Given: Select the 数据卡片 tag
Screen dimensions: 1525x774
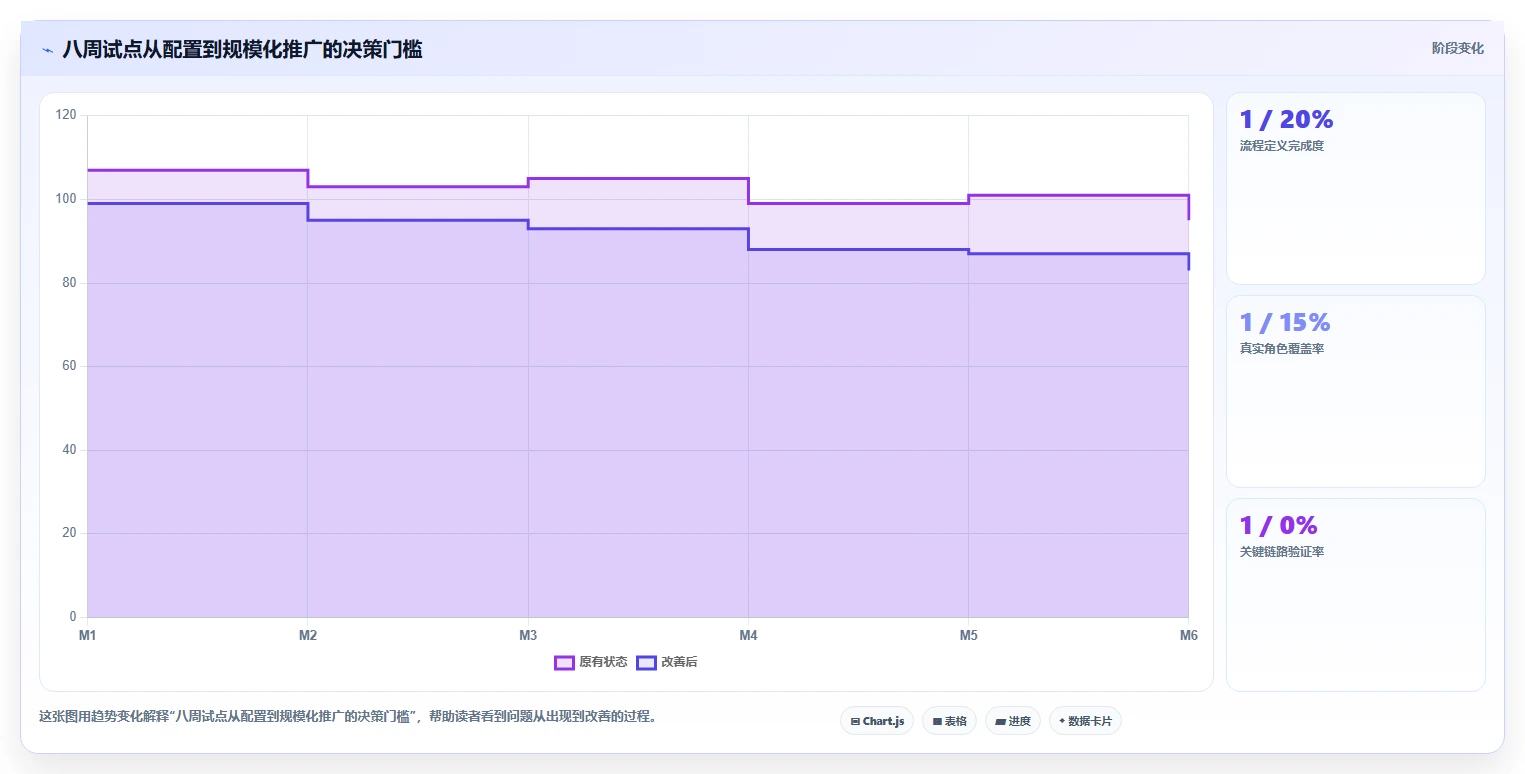Looking at the screenshot, I should (1085, 721).
